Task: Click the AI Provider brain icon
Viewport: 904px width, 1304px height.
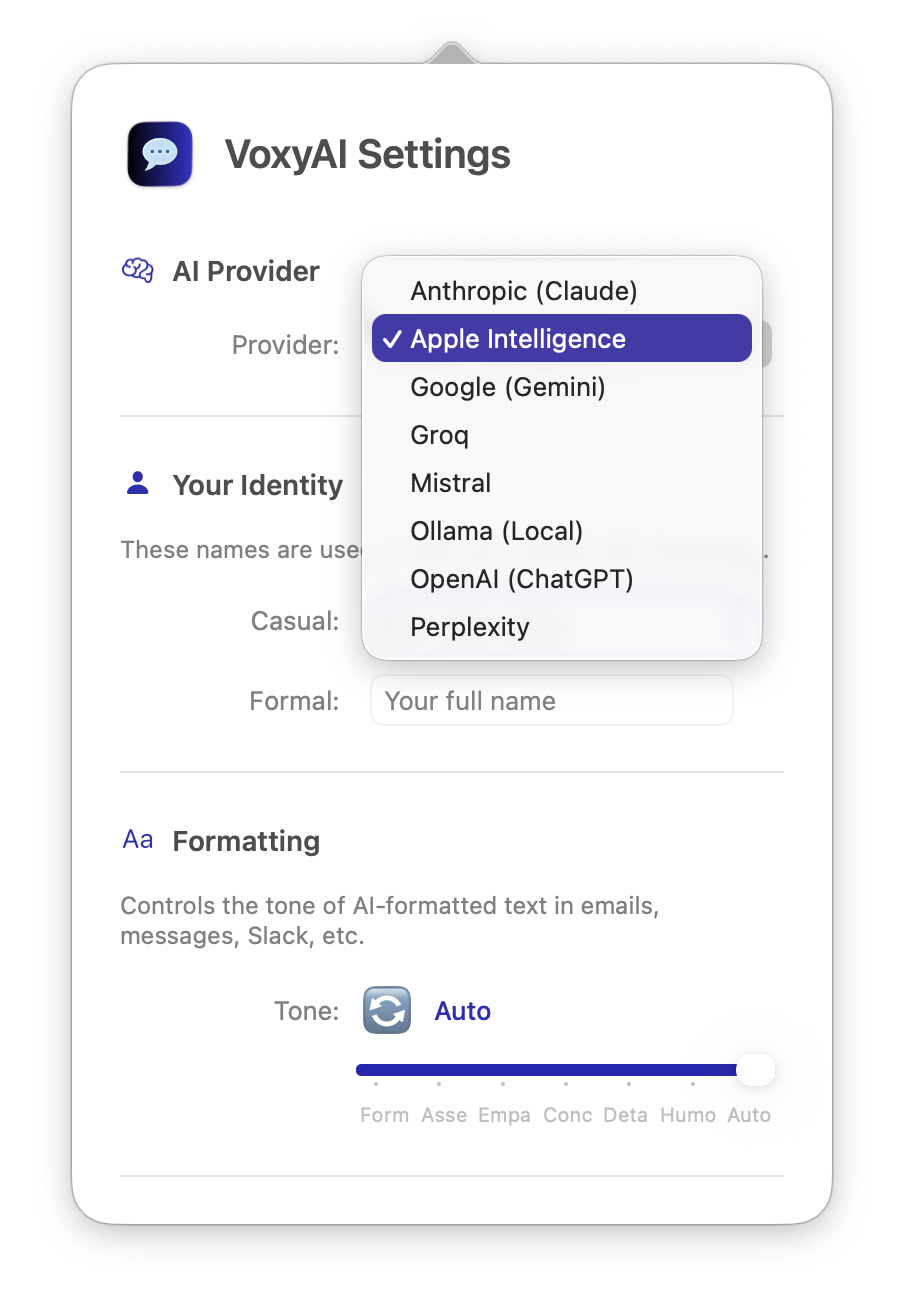Action: click(137, 270)
